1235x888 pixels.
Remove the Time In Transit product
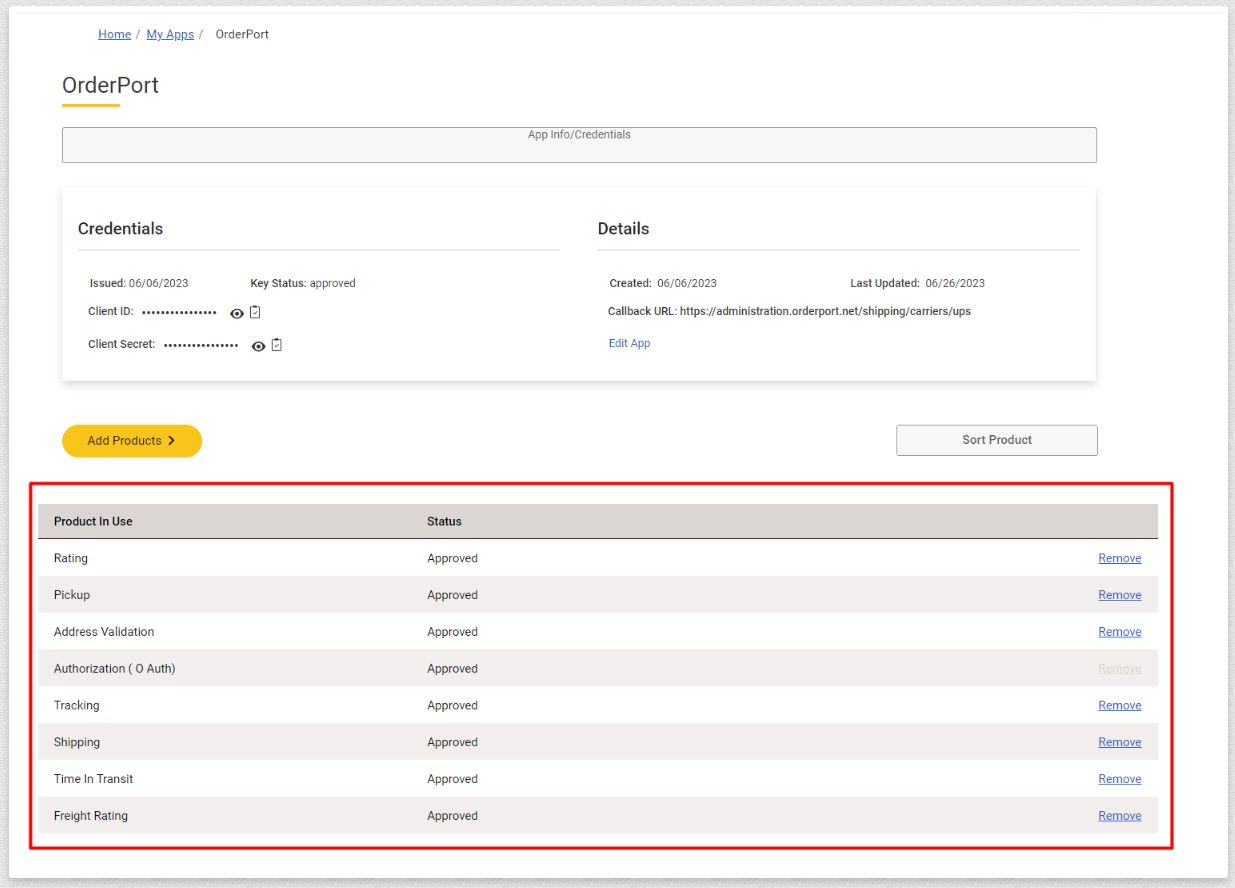point(1120,779)
